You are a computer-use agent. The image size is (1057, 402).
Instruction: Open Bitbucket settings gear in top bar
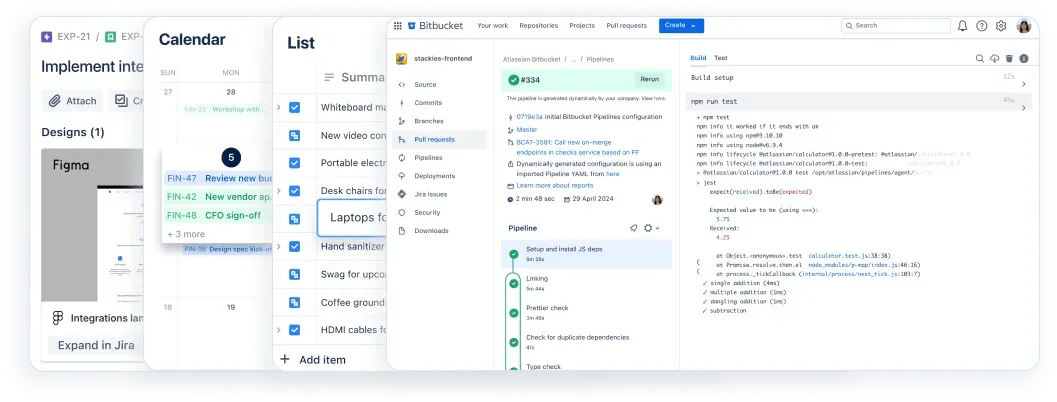tap(1001, 26)
